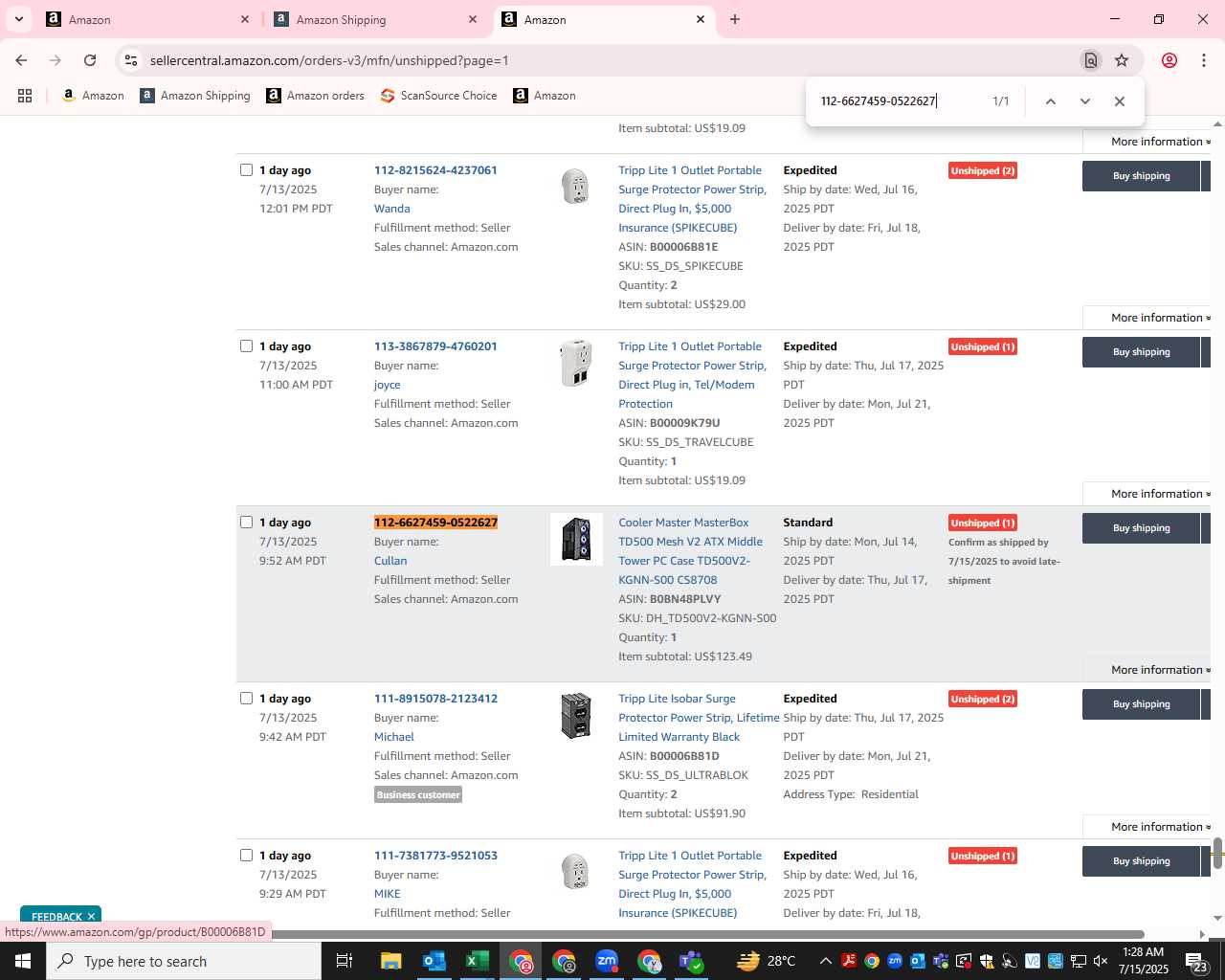Buy shipping for order 112-8215624-4237061
1225x980 pixels.
[1141, 176]
